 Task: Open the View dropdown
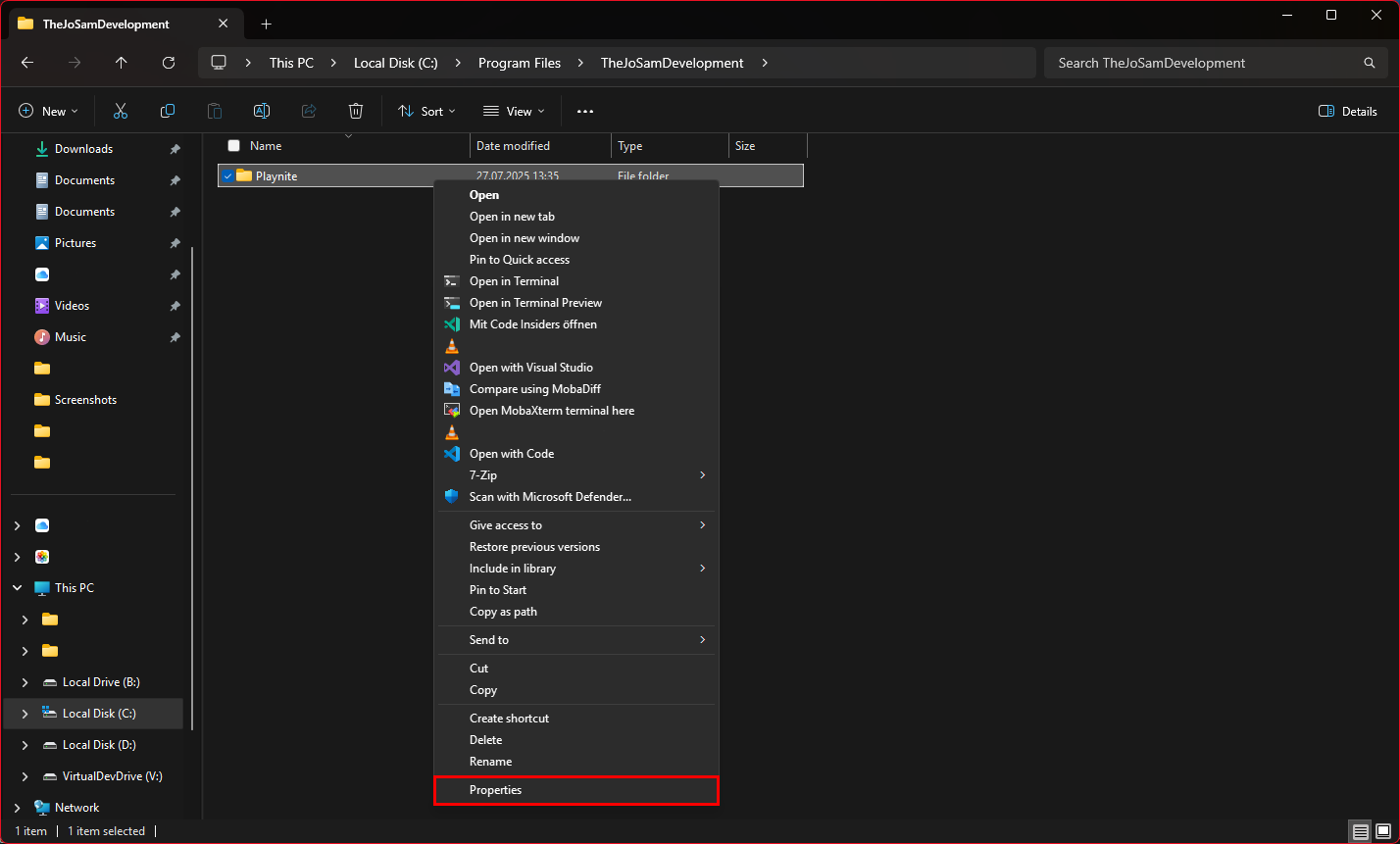tap(512, 111)
